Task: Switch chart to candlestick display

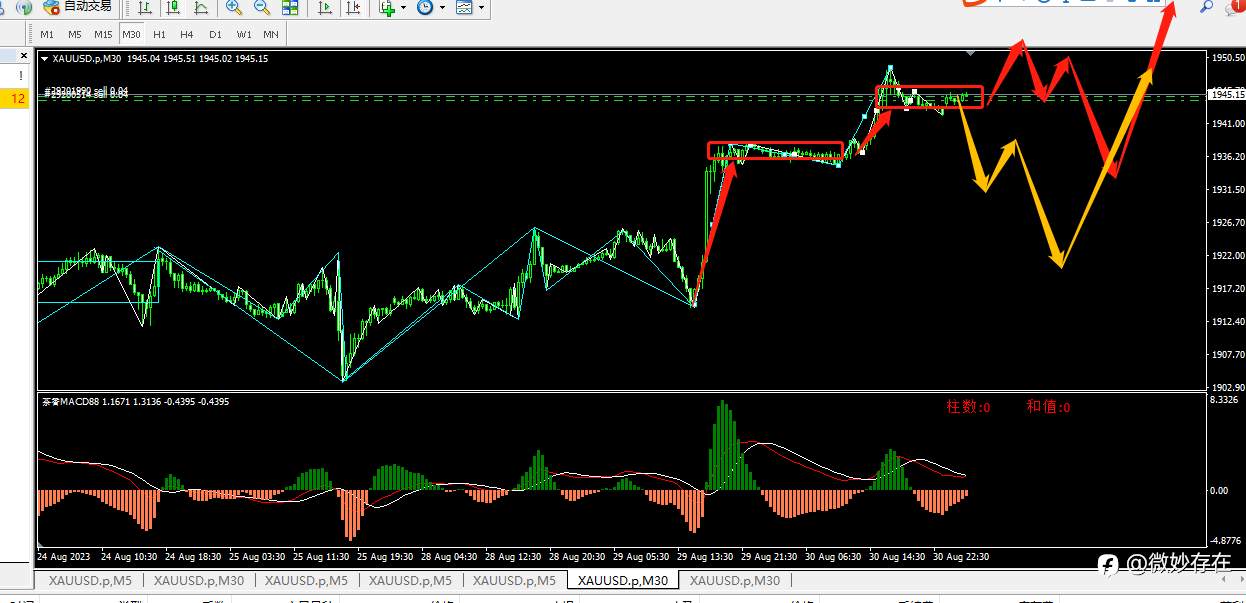Action: pos(173,8)
